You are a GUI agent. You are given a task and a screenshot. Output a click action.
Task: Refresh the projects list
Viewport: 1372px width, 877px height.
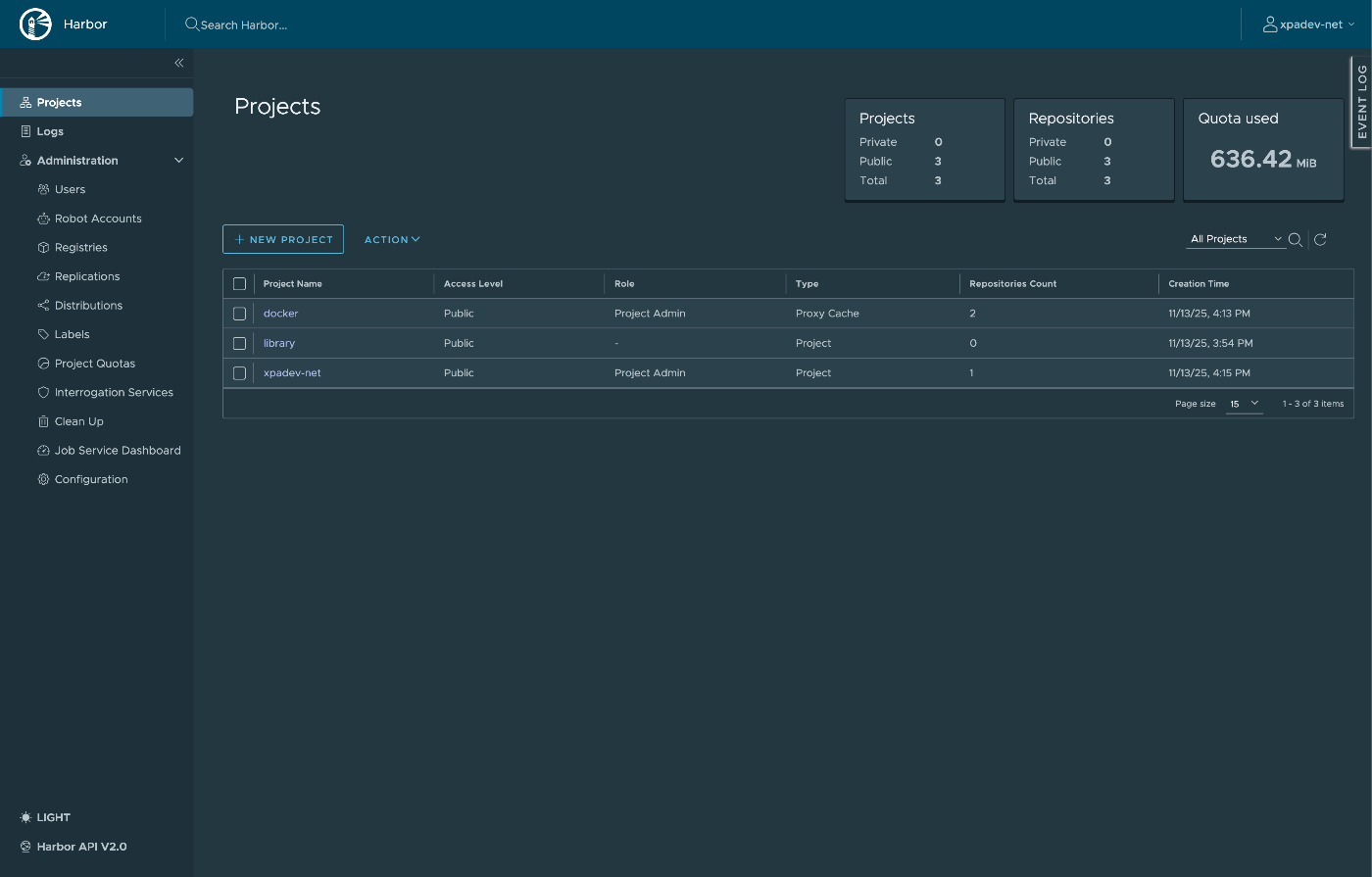coord(1320,239)
